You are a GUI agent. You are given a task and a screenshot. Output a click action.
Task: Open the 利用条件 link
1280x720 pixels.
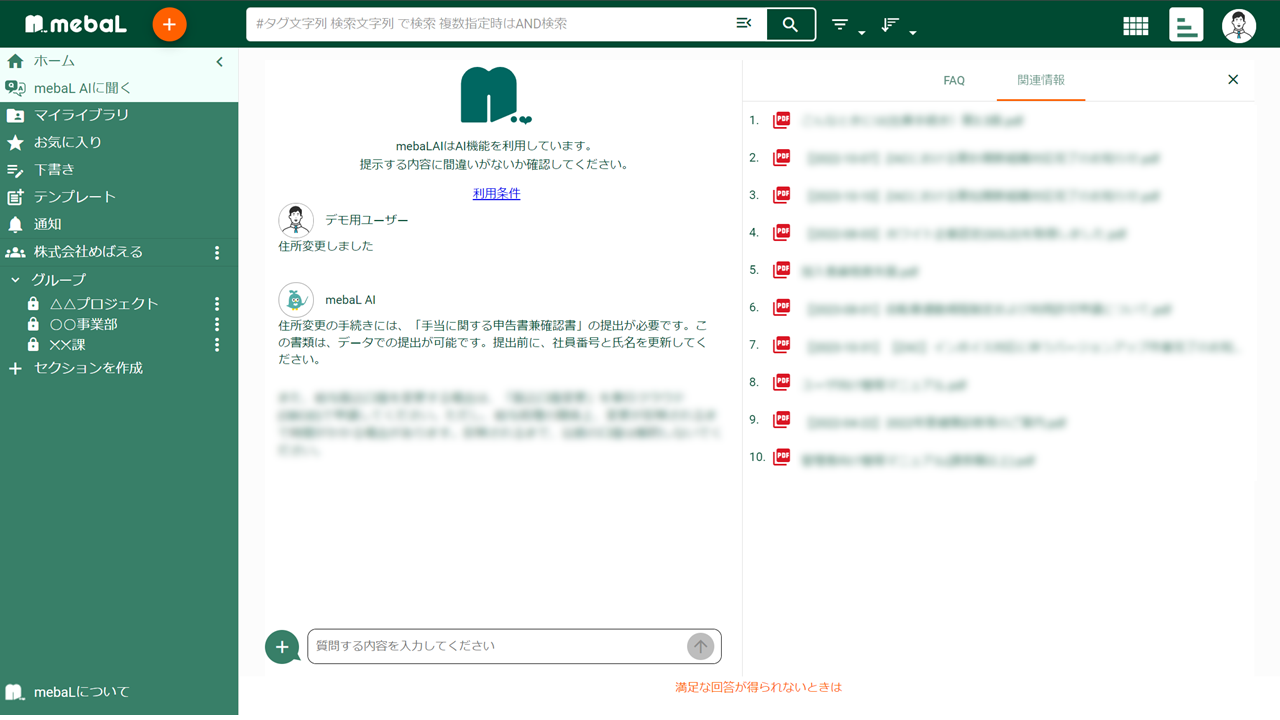(x=496, y=193)
